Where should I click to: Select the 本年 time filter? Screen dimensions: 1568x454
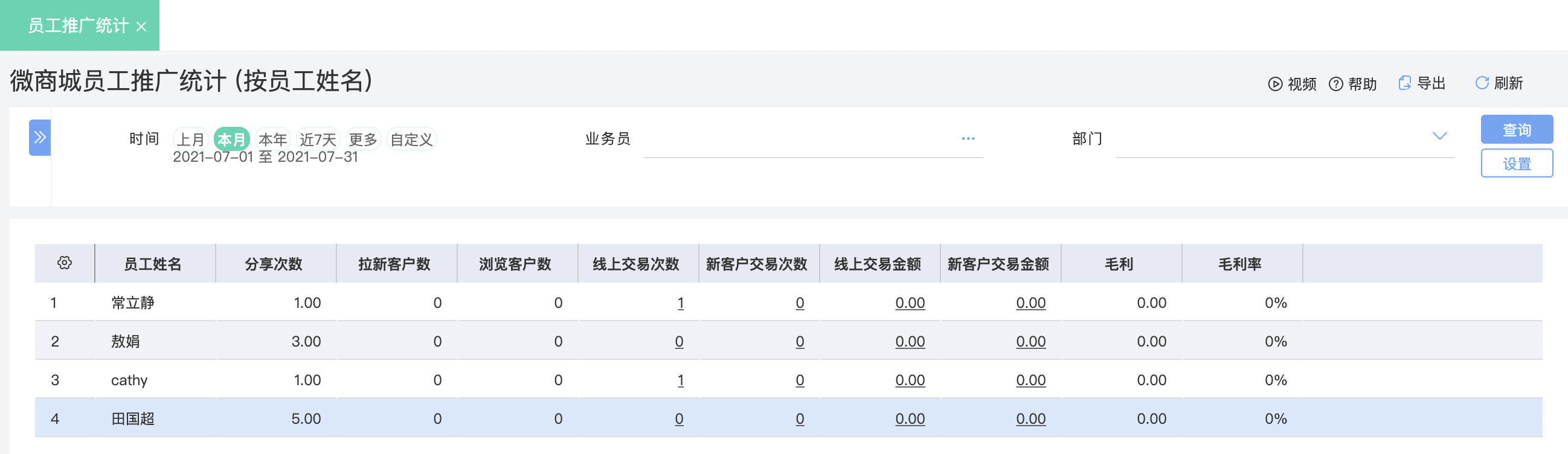(x=272, y=139)
